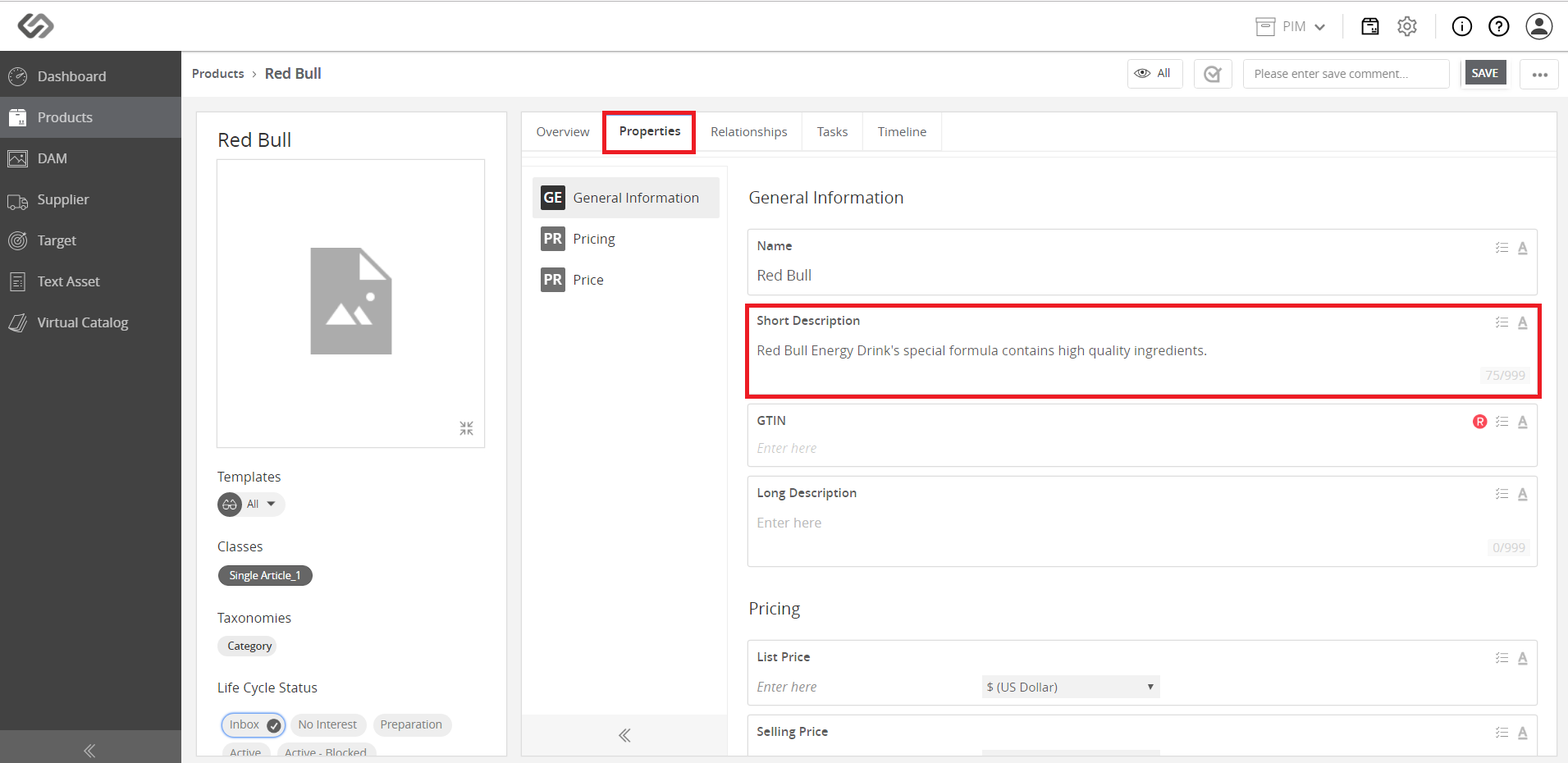Open the more options ellipsis menu
The width and height of the screenshot is (1568, 763).
pos(1539,74)
